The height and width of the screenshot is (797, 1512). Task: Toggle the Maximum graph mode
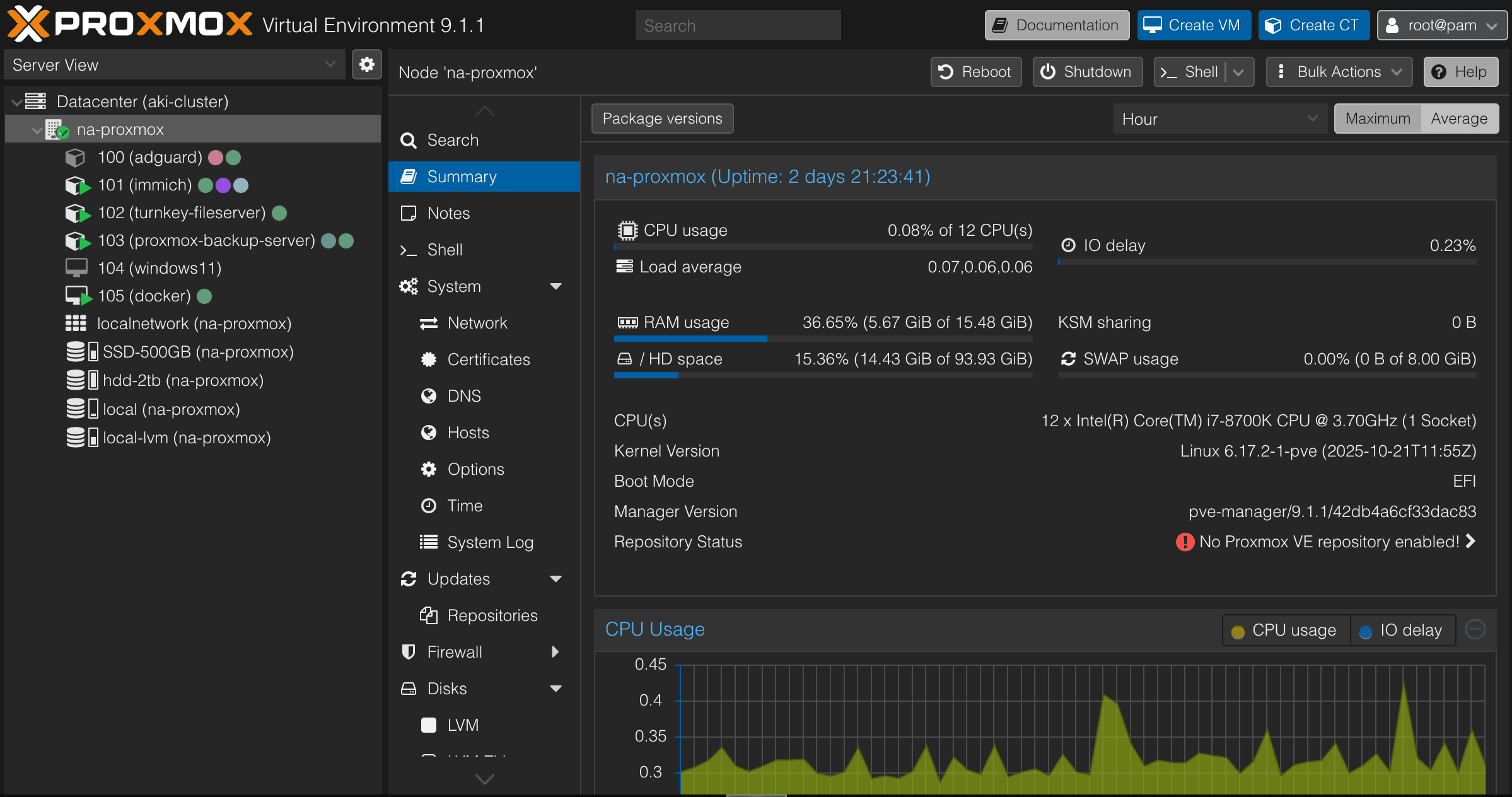point(1377,119)
